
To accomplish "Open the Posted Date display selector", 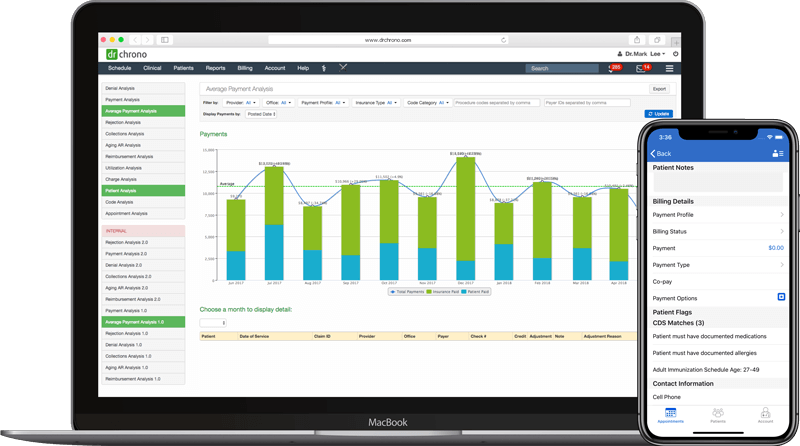I will [x=261, y=114].
